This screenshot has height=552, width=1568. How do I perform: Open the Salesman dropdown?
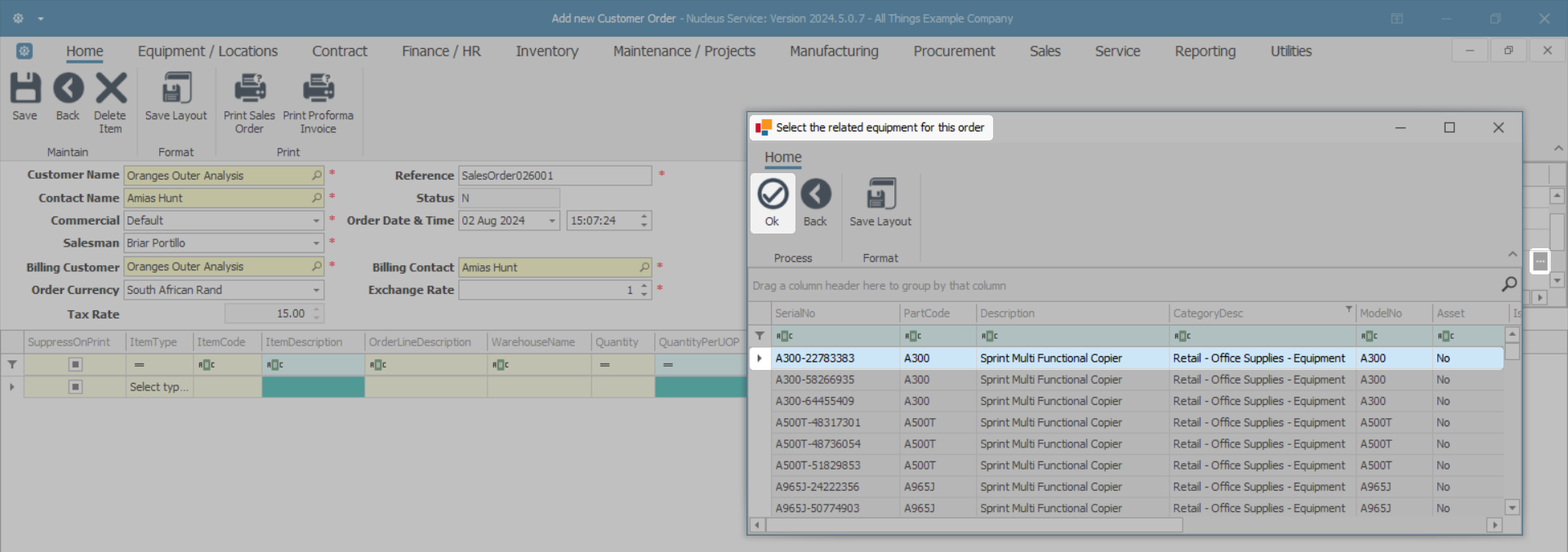pos(316,243)
